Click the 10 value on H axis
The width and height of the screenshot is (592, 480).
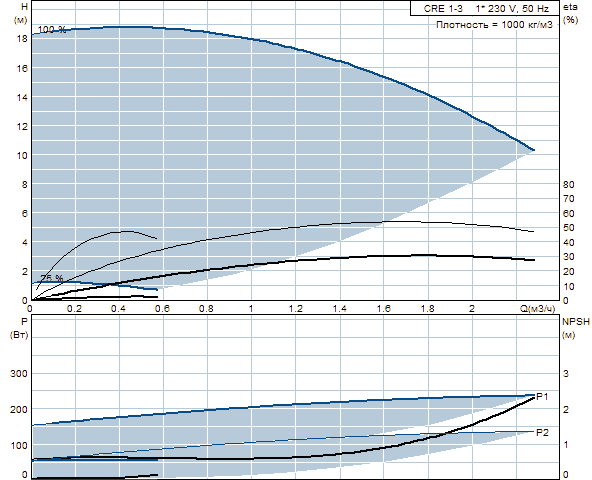[22, 156]
